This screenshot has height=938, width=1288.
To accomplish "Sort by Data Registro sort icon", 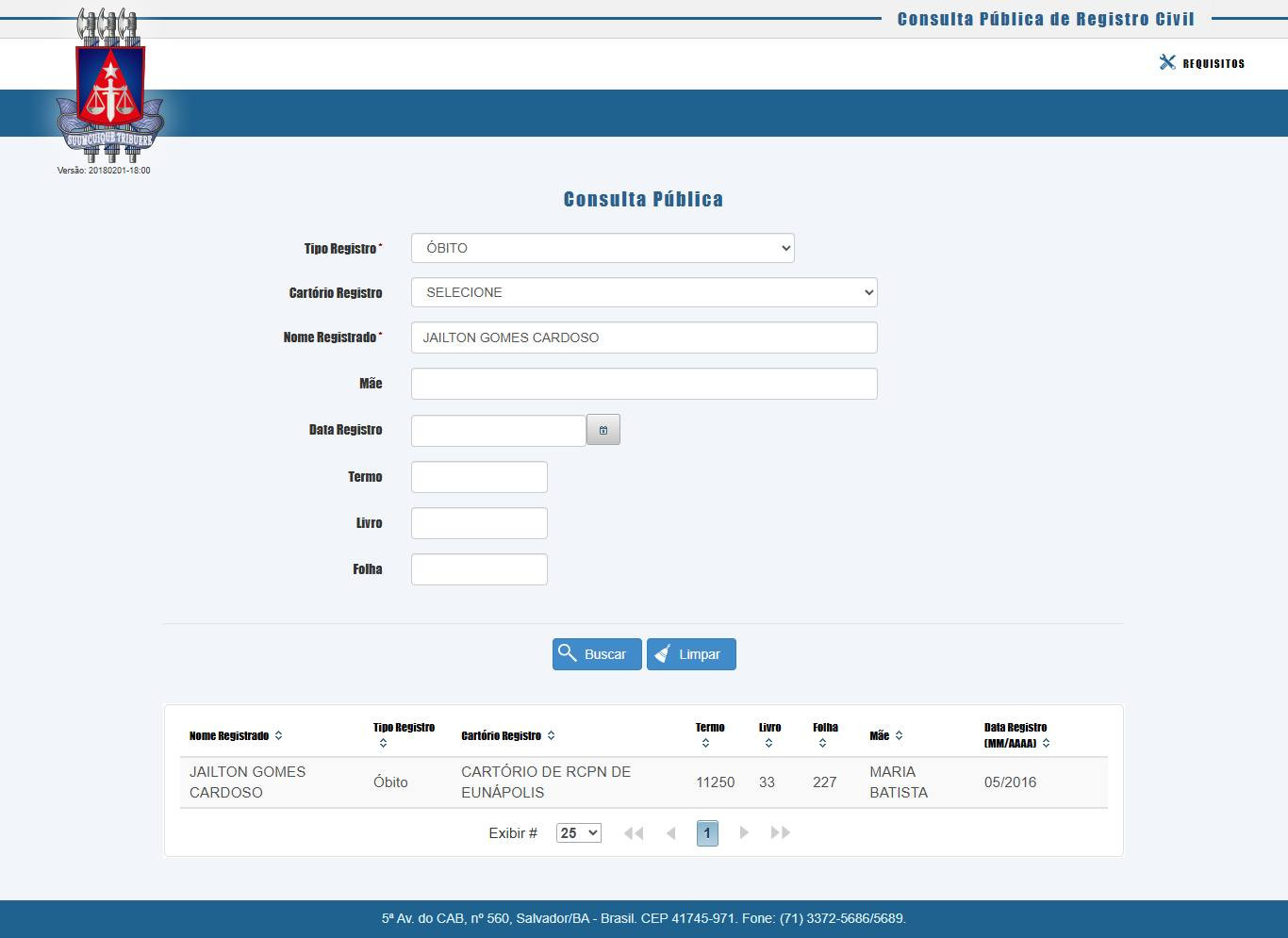I will tap(1046, 744).
